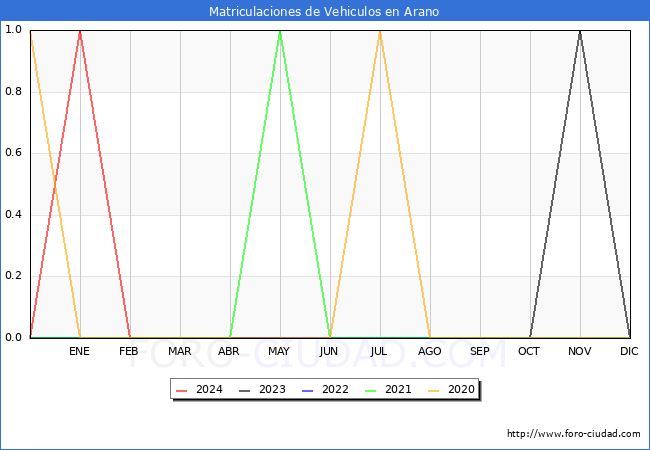Click the orange 2020 peak at JUL

pyautogui.click(x=380, y=31)
